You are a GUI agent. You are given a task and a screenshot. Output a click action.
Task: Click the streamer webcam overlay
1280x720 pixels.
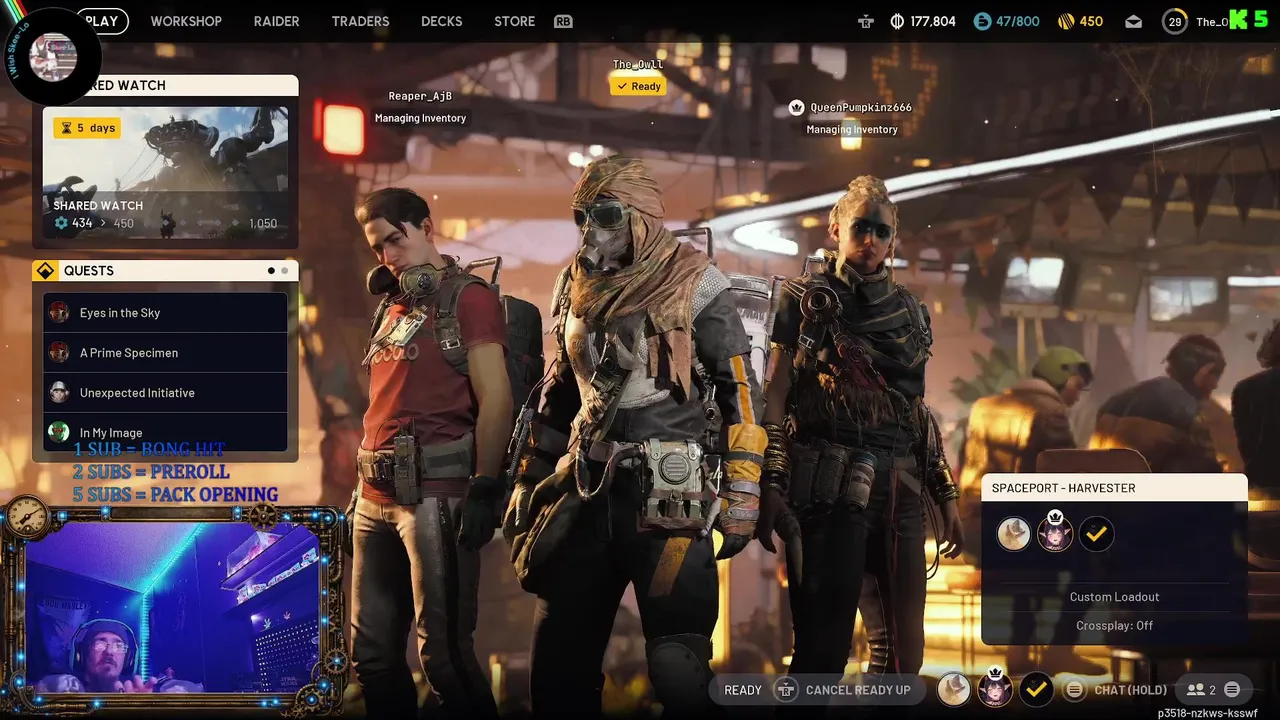pos(173,608)
